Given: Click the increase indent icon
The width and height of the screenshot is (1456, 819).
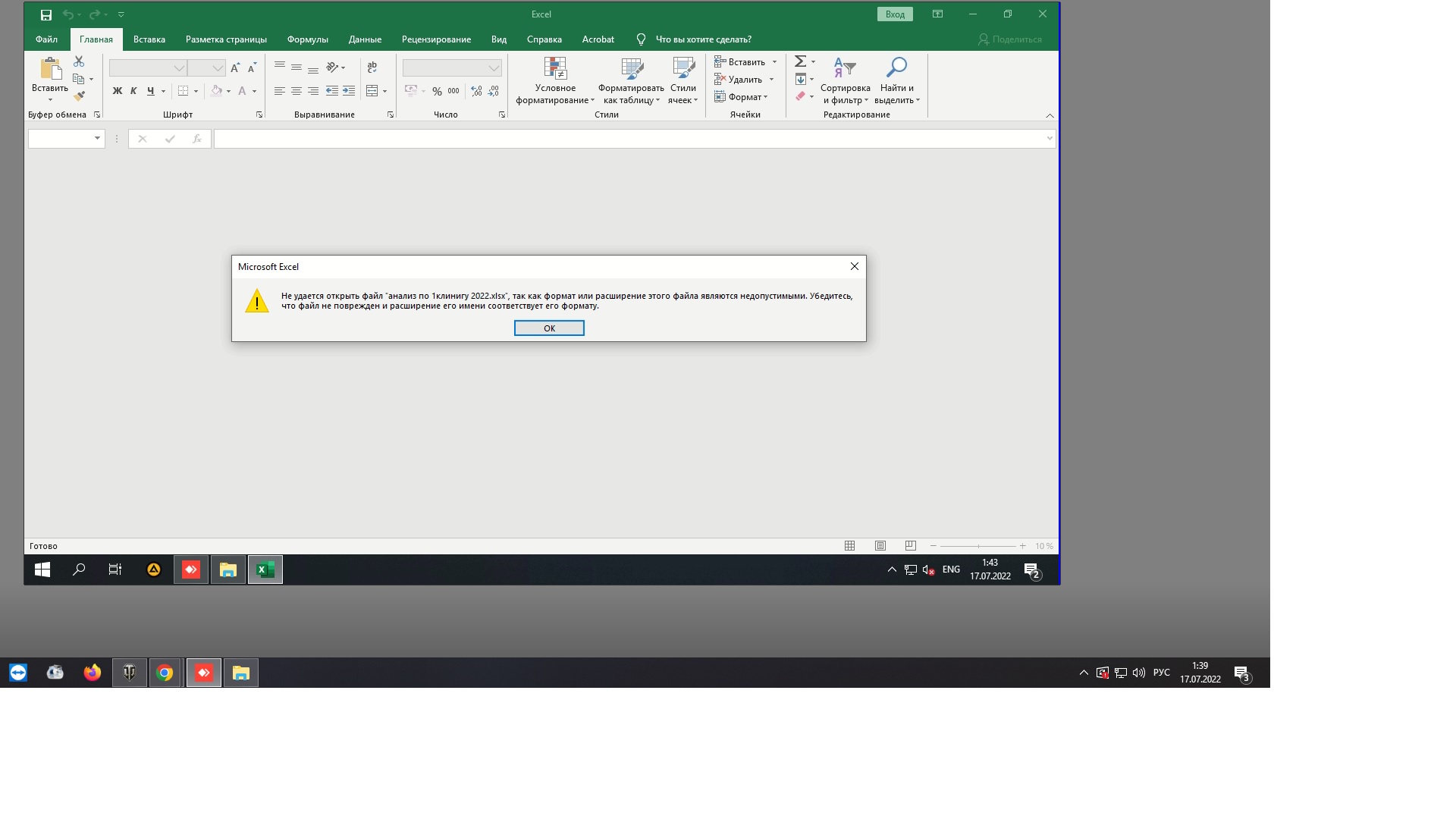Looking at the screenshot, I should point(349,91).
